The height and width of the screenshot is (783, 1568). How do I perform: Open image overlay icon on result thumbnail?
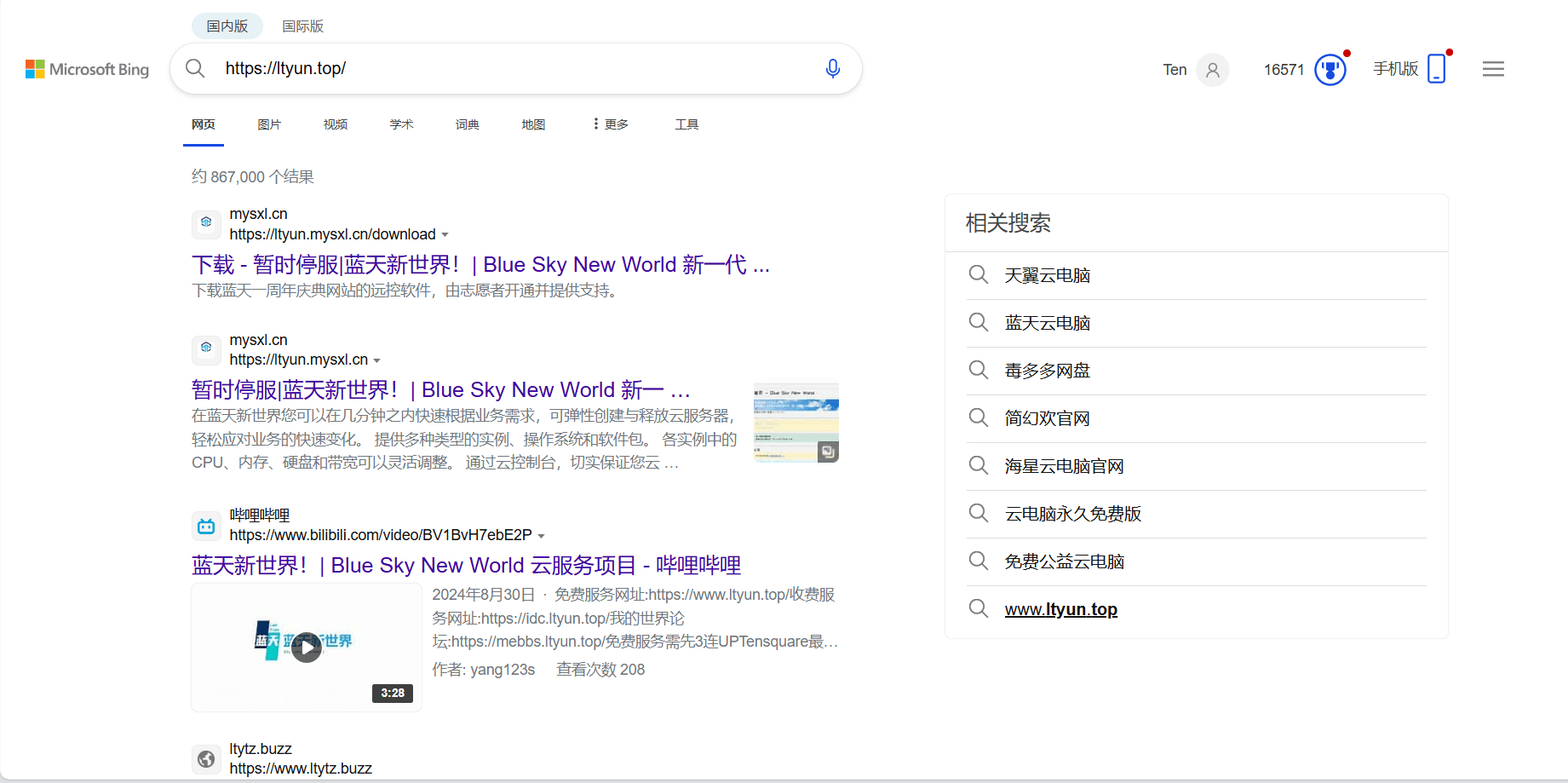click(x=828, y=452)
